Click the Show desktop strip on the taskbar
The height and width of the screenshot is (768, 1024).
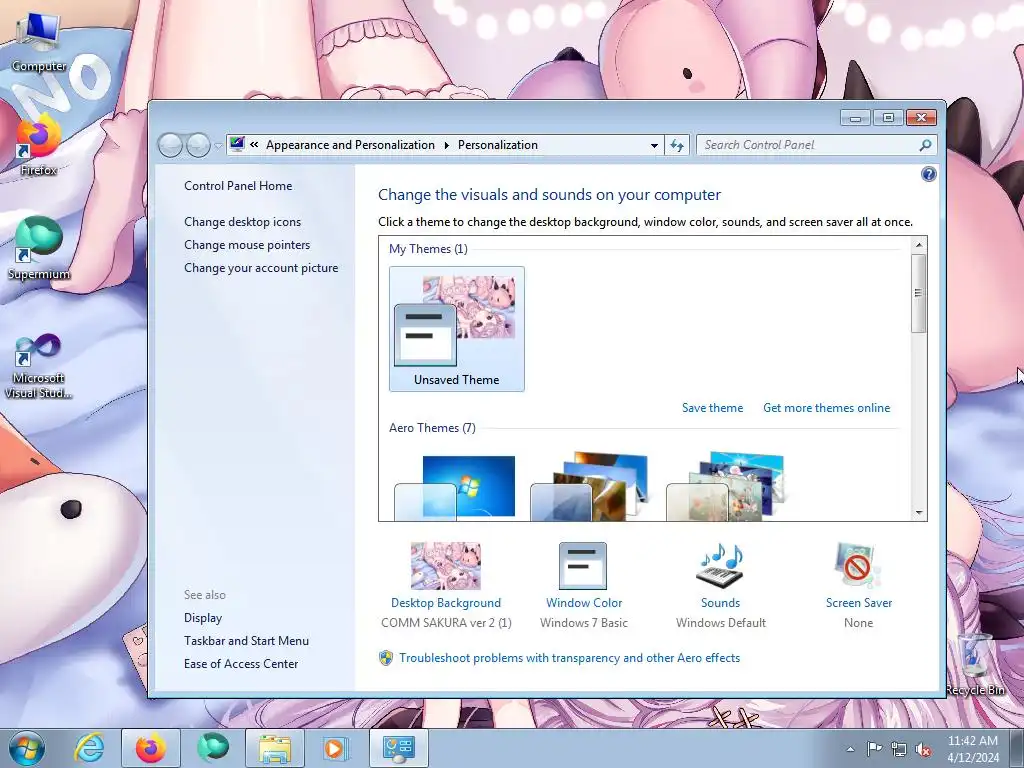coord(1016,748)
